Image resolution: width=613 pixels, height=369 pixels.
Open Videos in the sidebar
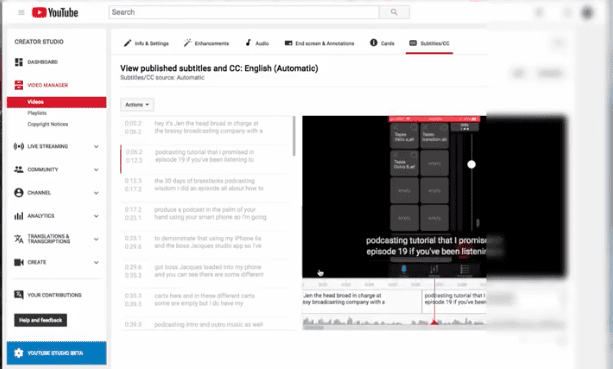point(56,102)
